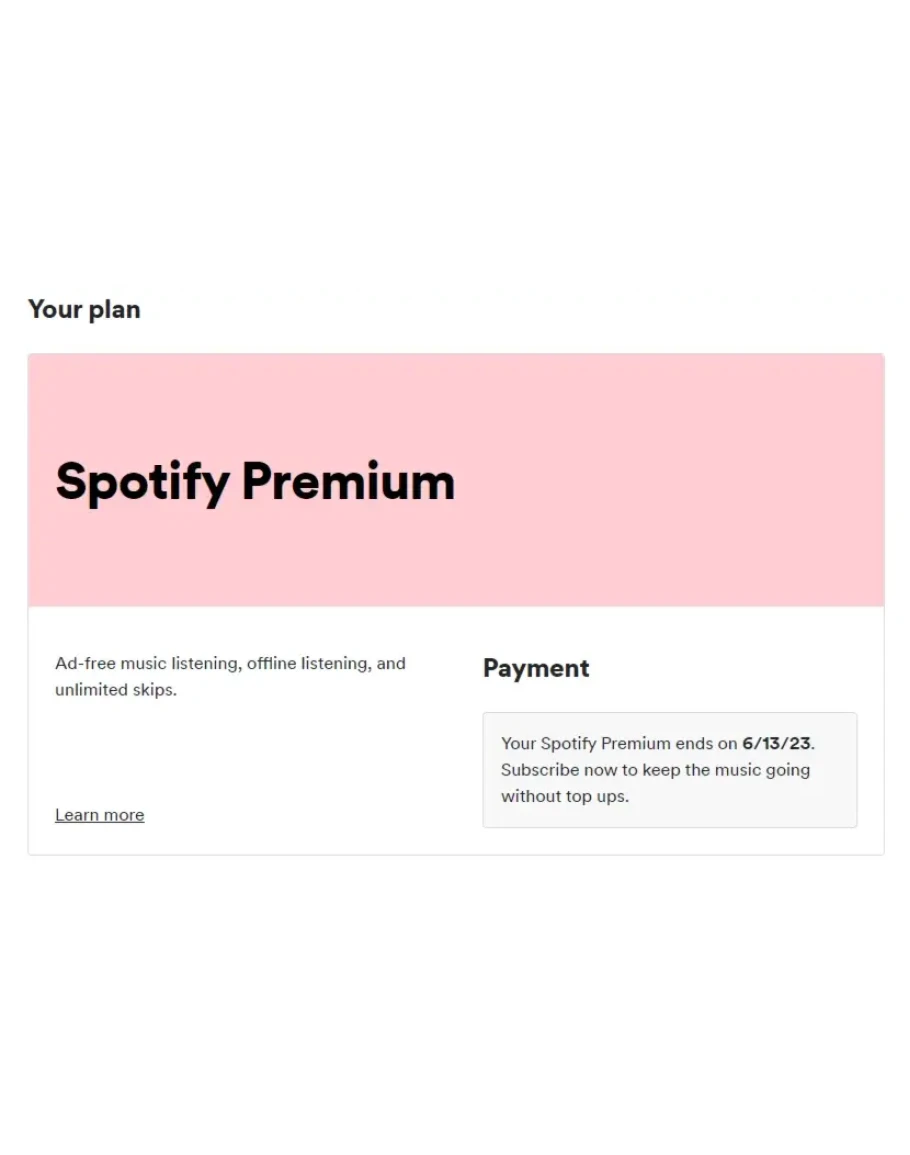This screenshot has width=910, height=1155.
Task: Click the word Payment's section area below notice
Action: (x=669, y=841)
